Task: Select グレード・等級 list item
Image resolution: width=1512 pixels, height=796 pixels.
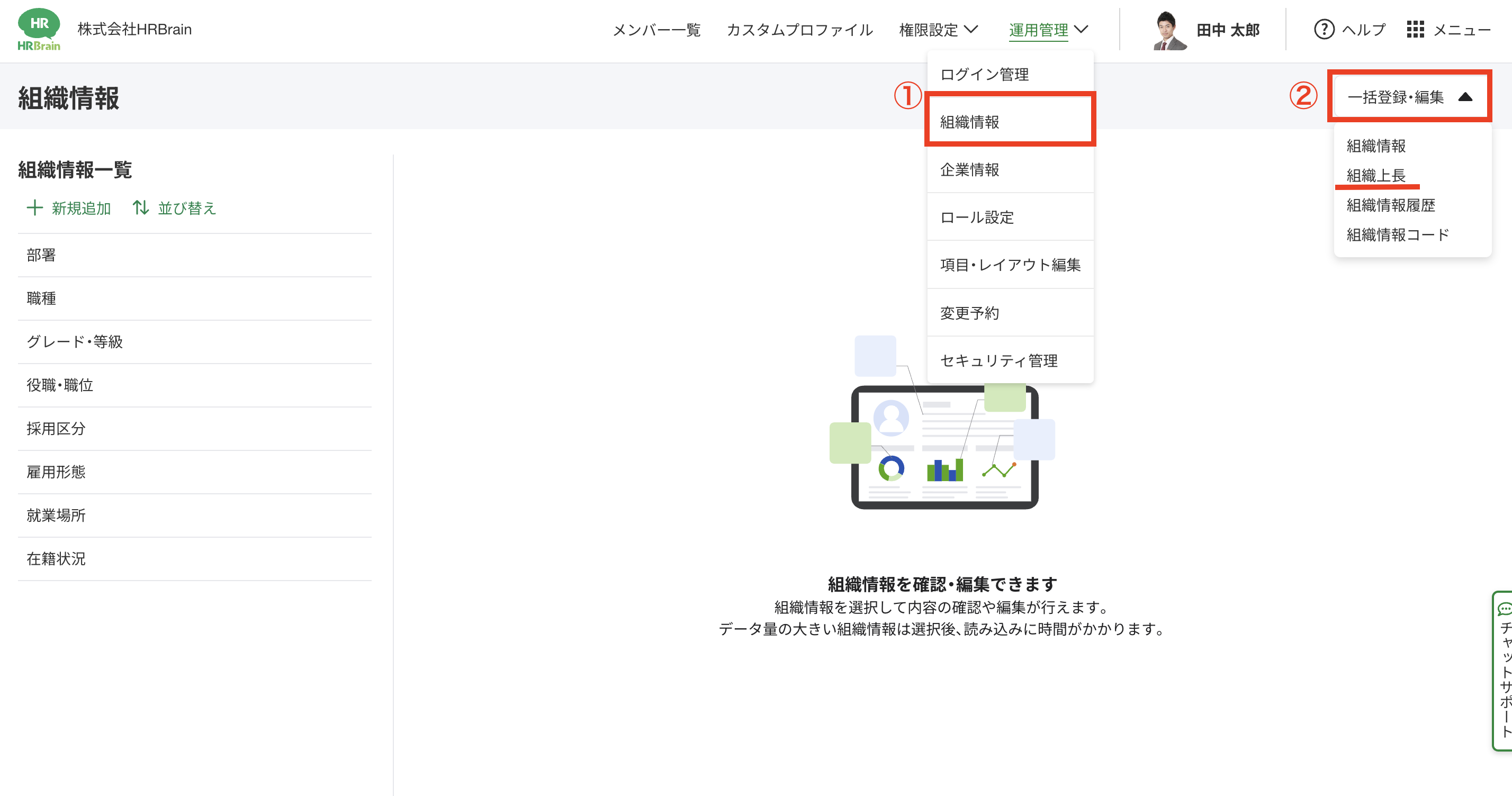Action: (x=75, y=342)
